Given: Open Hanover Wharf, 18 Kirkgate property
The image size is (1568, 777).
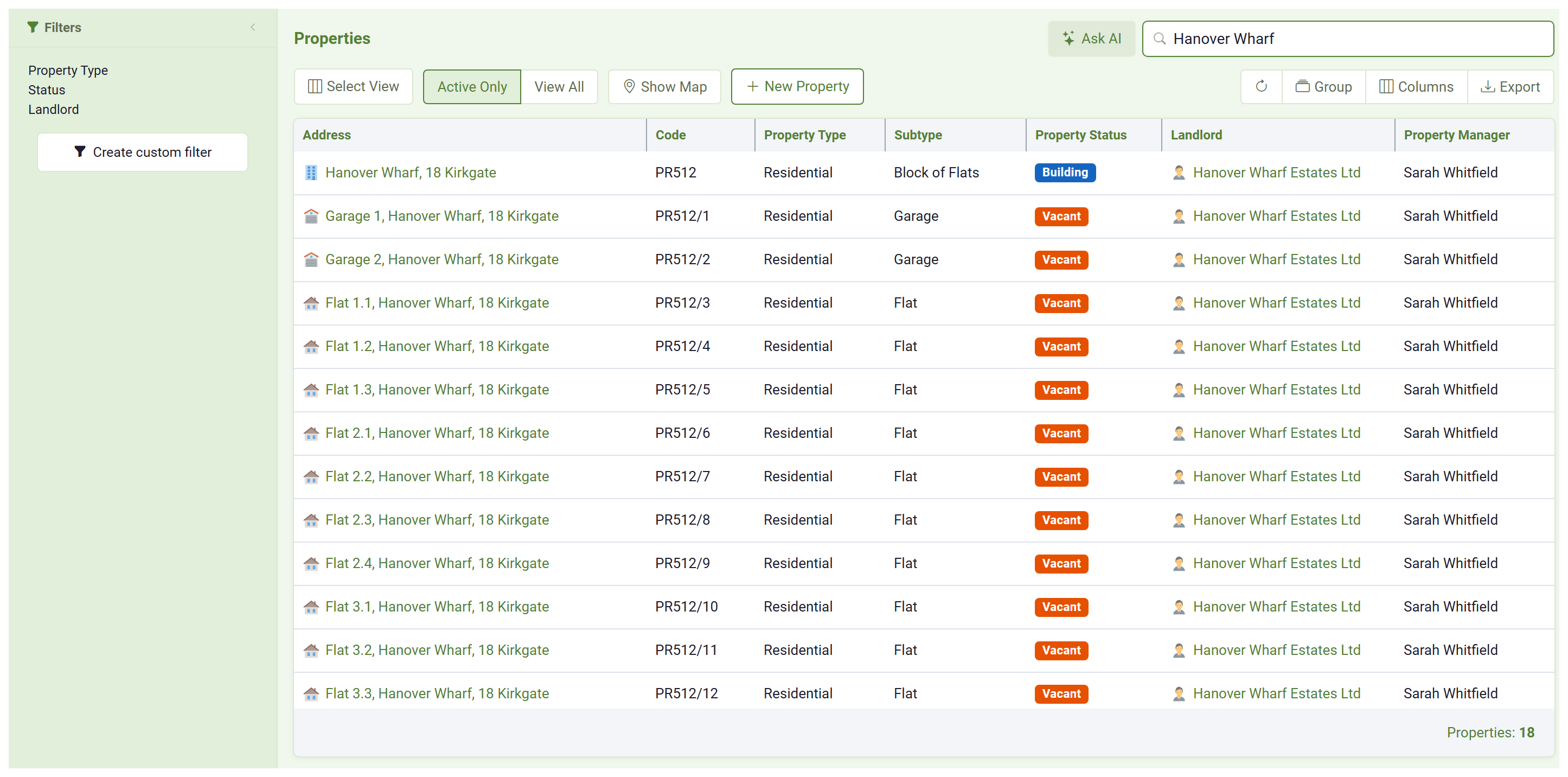Looking at the screenshot, I should click(411, 173).
